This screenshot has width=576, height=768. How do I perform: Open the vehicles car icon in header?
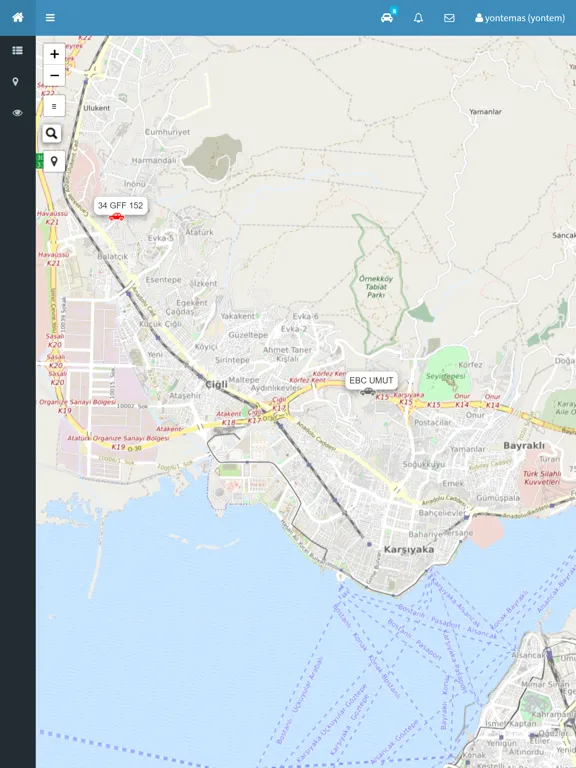pos(387,18)
